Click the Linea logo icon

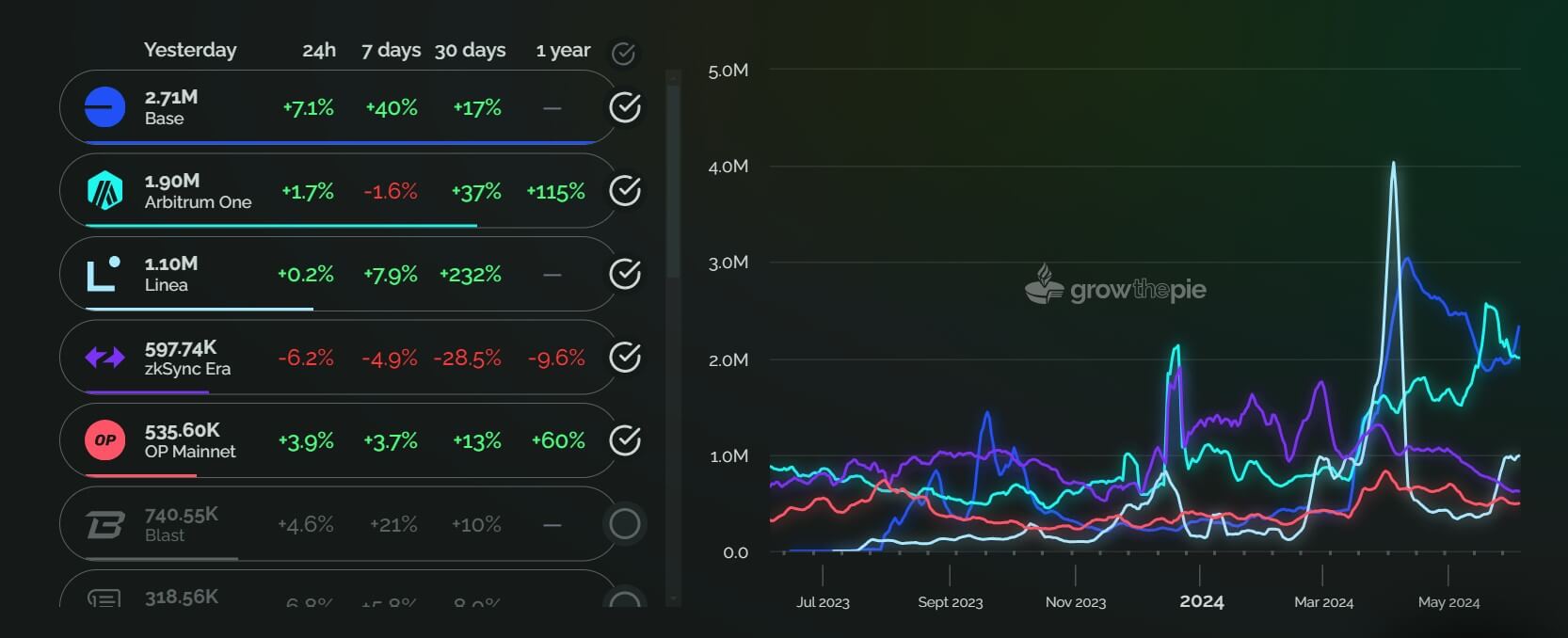(x=104, y=274)
